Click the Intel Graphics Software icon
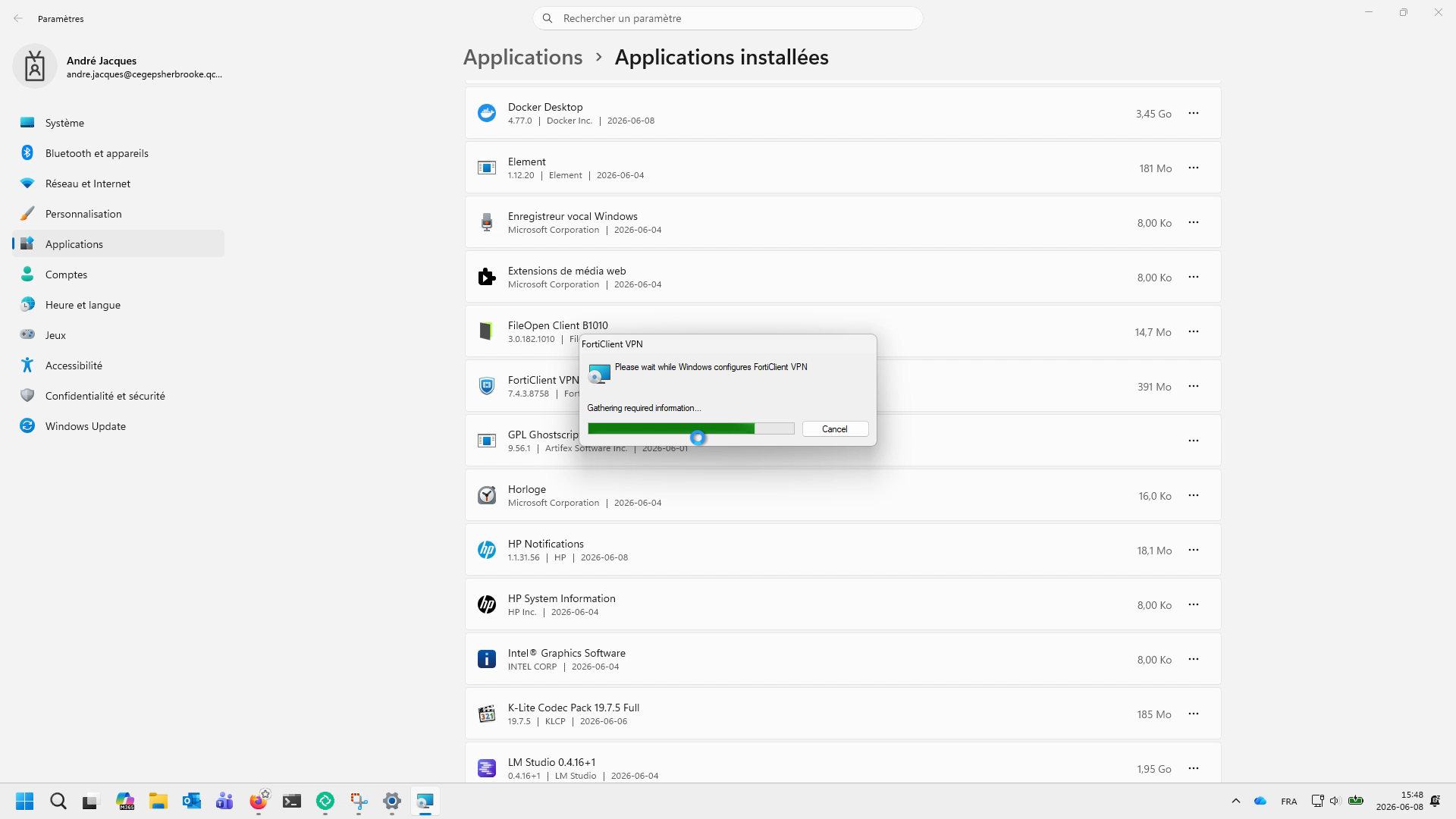The height and width of the screenshot is (819, 1456). pyautogui.click(x=487, y=659)
